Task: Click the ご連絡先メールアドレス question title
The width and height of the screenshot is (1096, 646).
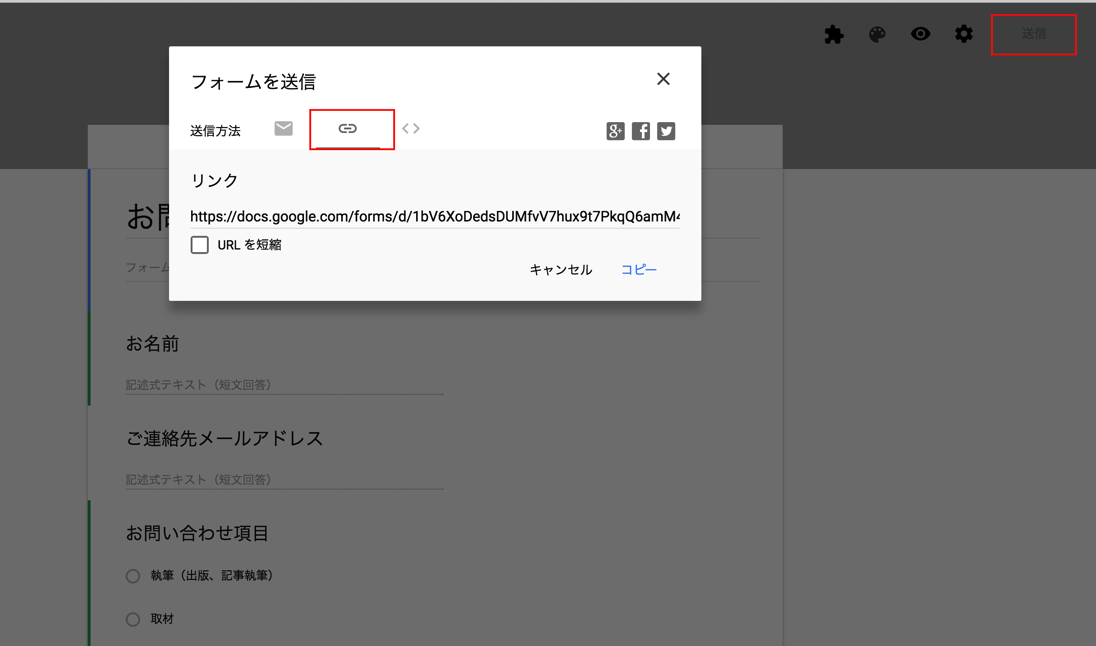Action: [x=224, y=438]
